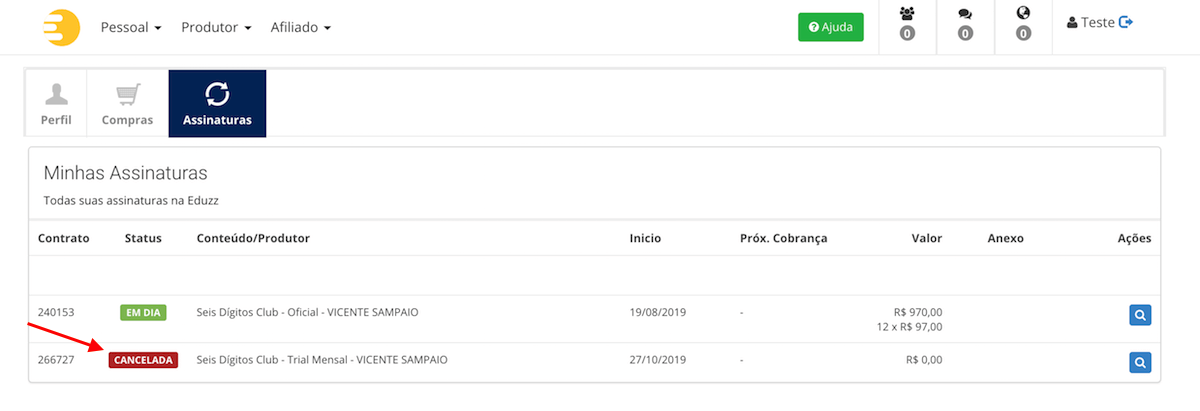
Task: Expand the Afiliado dropdown menu
Action: [x=300, y=27]
